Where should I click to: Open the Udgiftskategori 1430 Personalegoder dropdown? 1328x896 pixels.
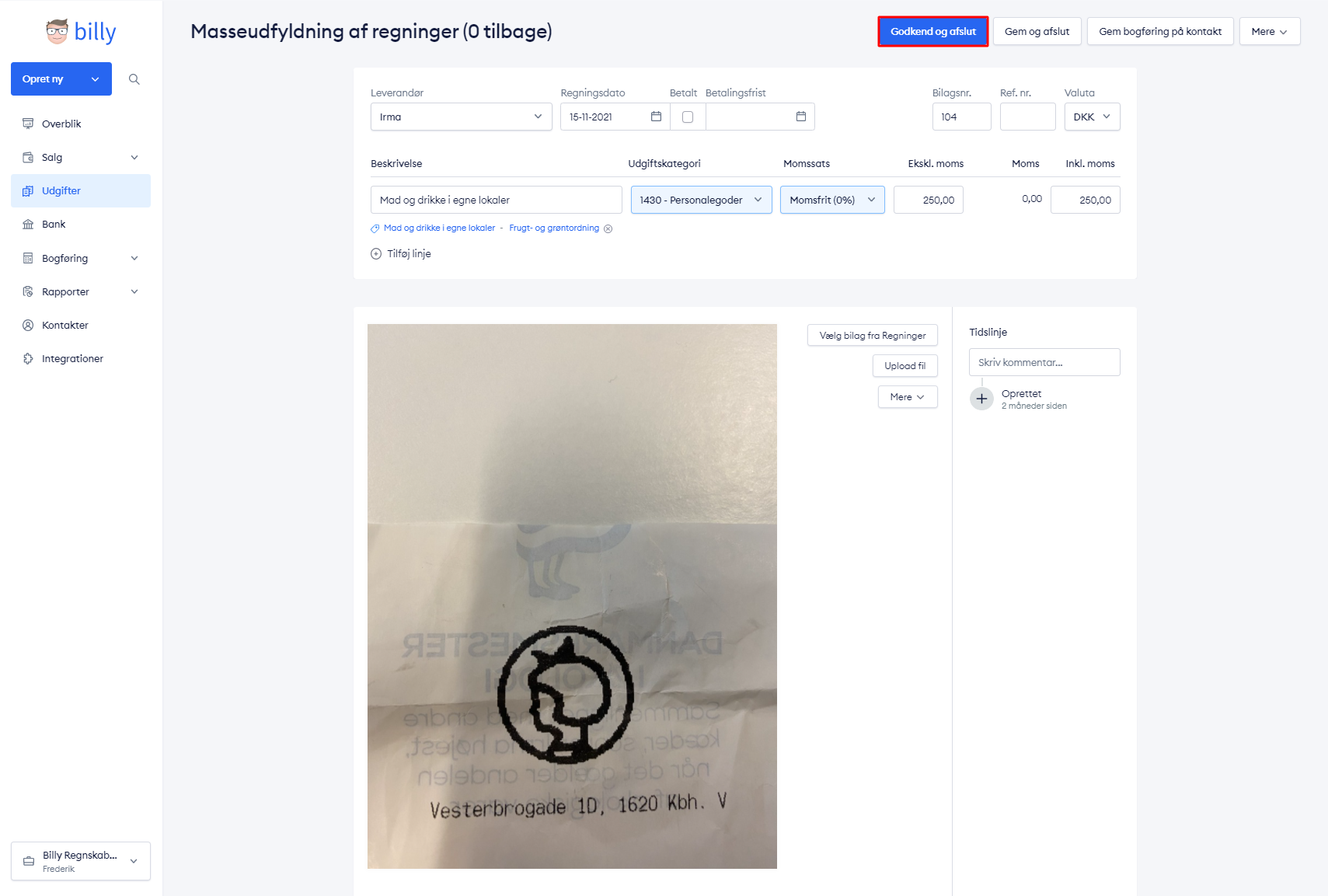click(701, 200)
